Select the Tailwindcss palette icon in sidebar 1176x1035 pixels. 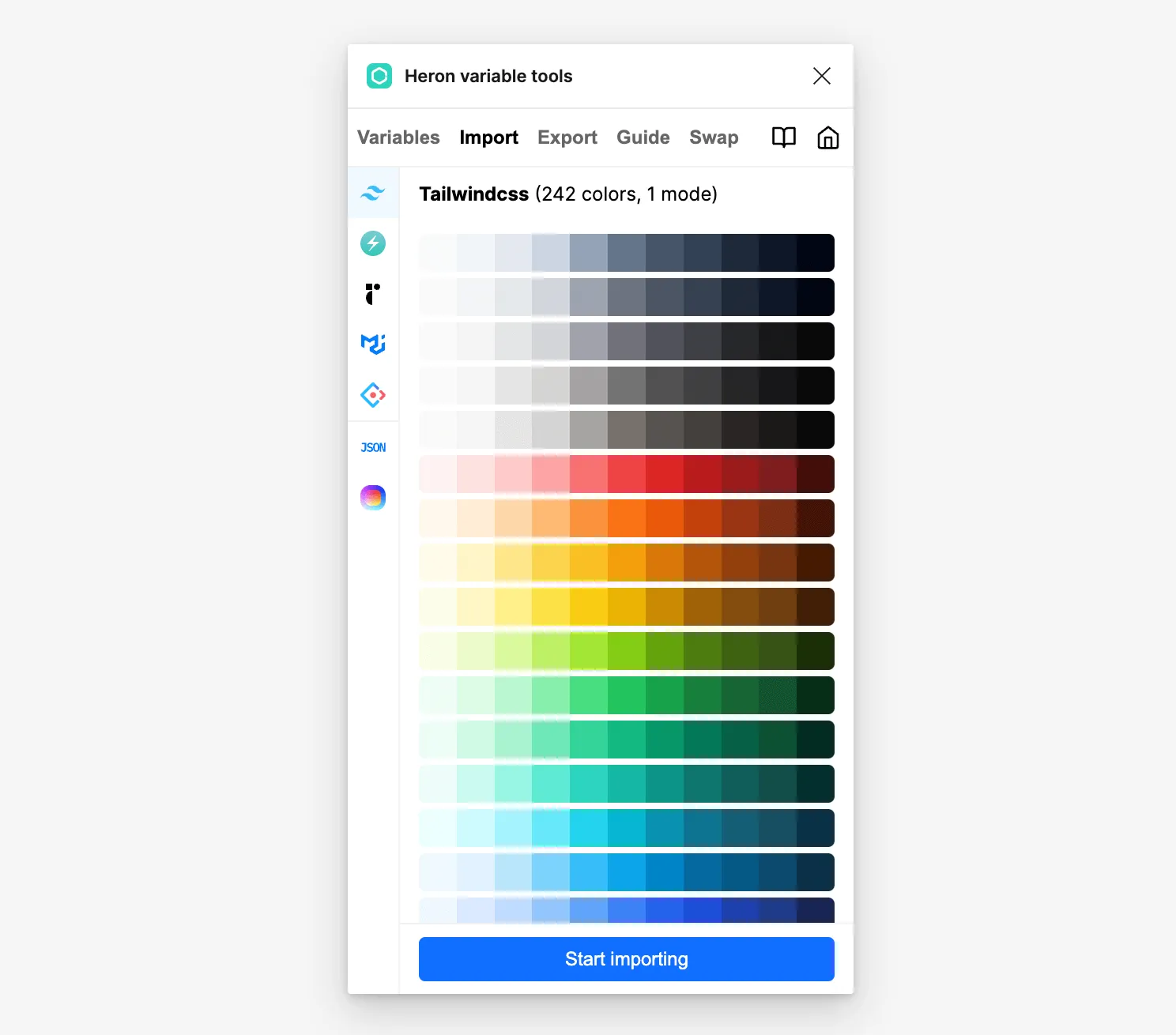click(373, 193)
